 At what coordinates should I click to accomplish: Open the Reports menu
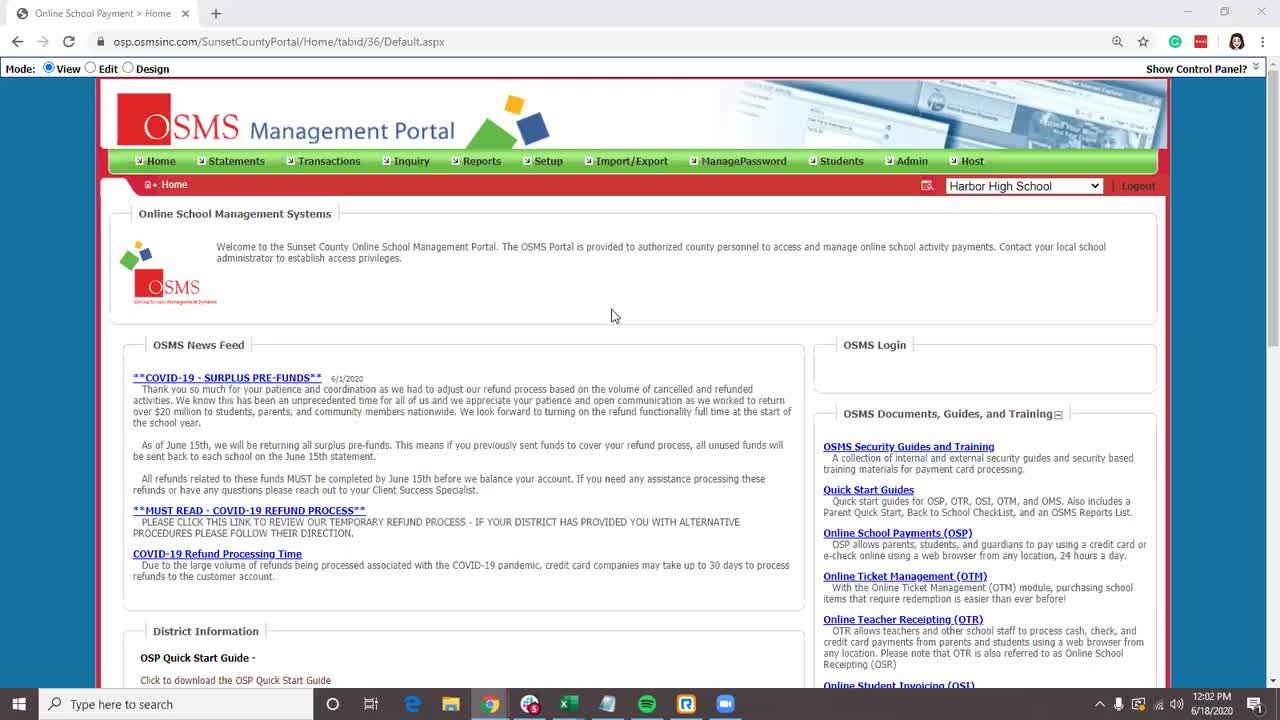click(482, 161)
